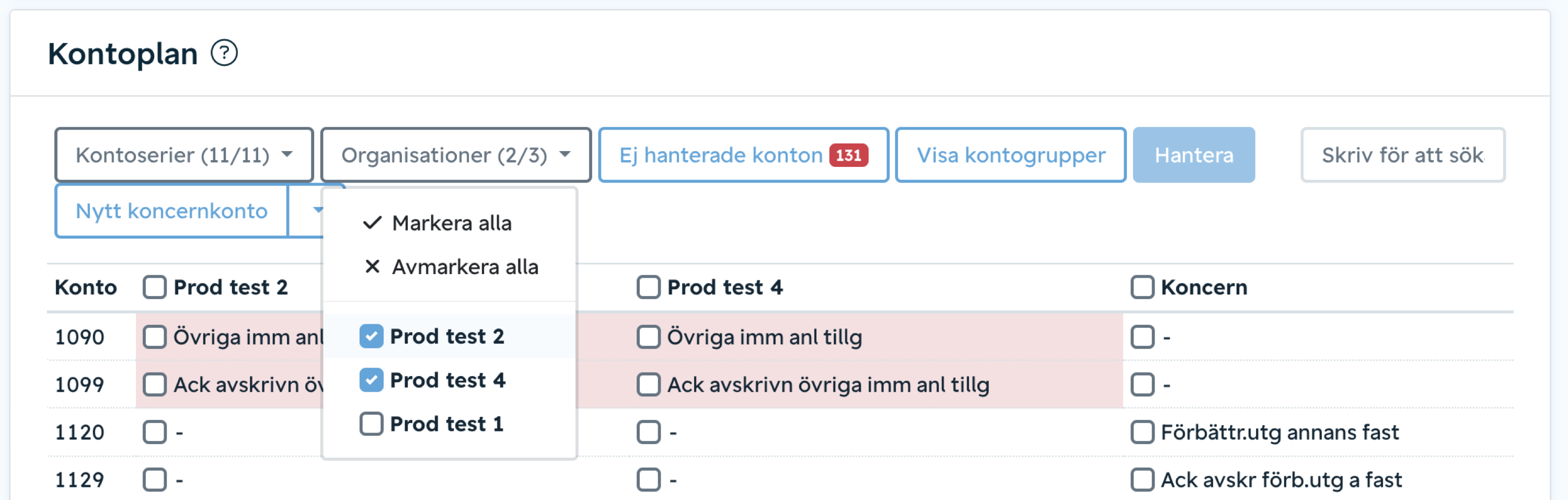Check the Förbättr.utg annans fast checkbox
This screenshot has width=1568, height=500.
[x=1142, y=433]
